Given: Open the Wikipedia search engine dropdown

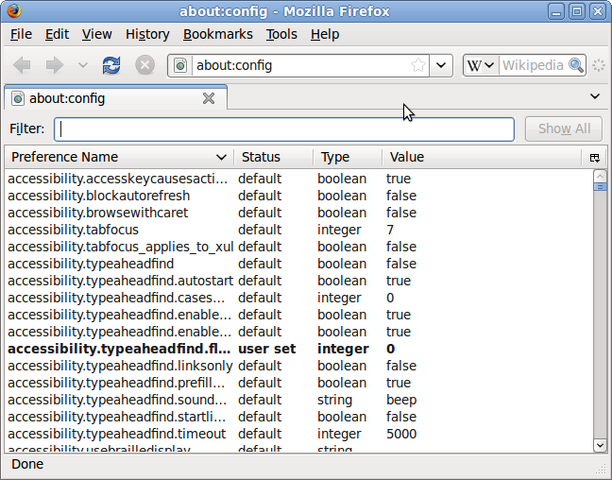Looking at the screenshot, I should pos(481,65).
